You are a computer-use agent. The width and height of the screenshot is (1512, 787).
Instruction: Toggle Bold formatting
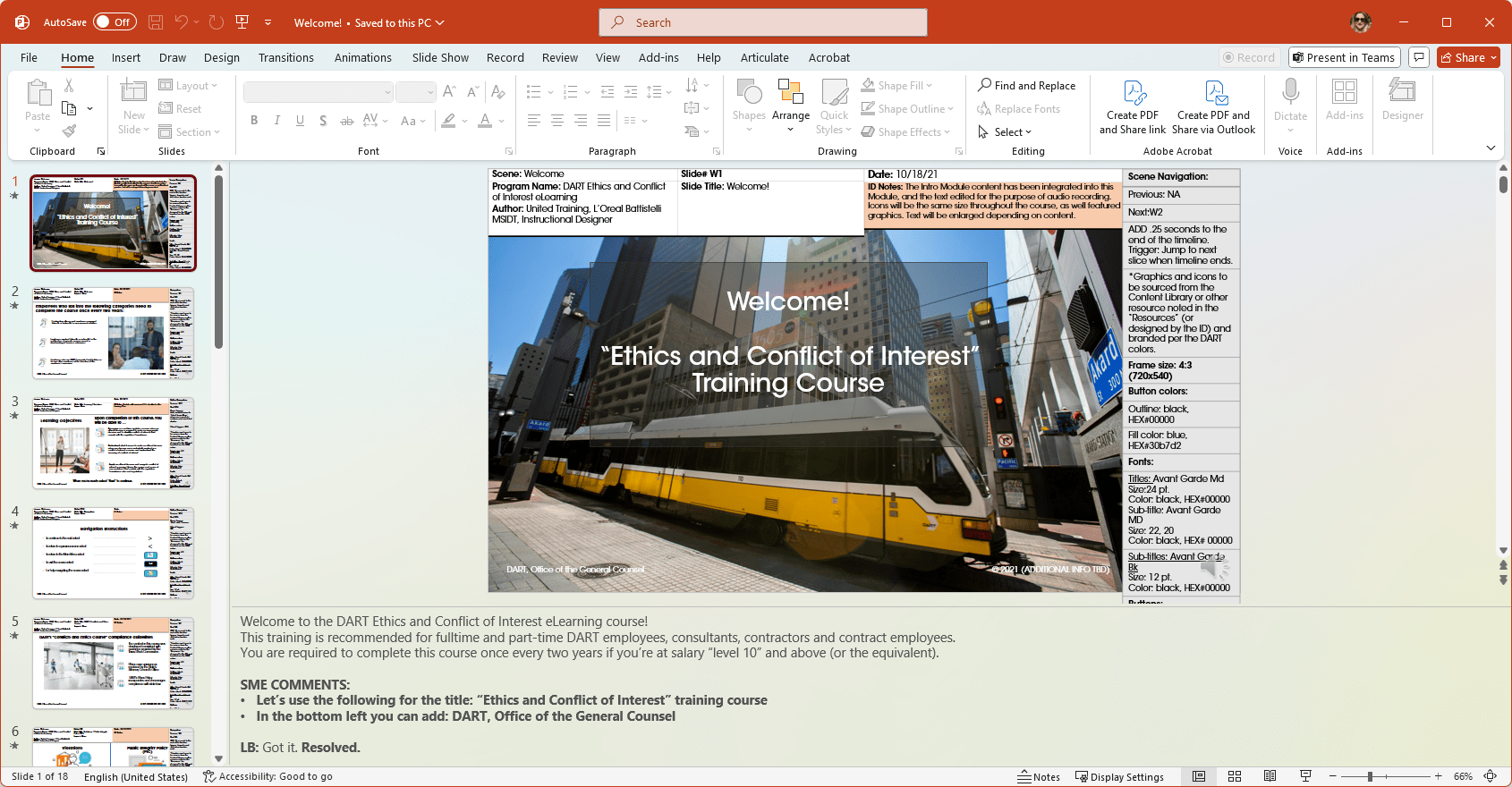(x=254, y=121)
